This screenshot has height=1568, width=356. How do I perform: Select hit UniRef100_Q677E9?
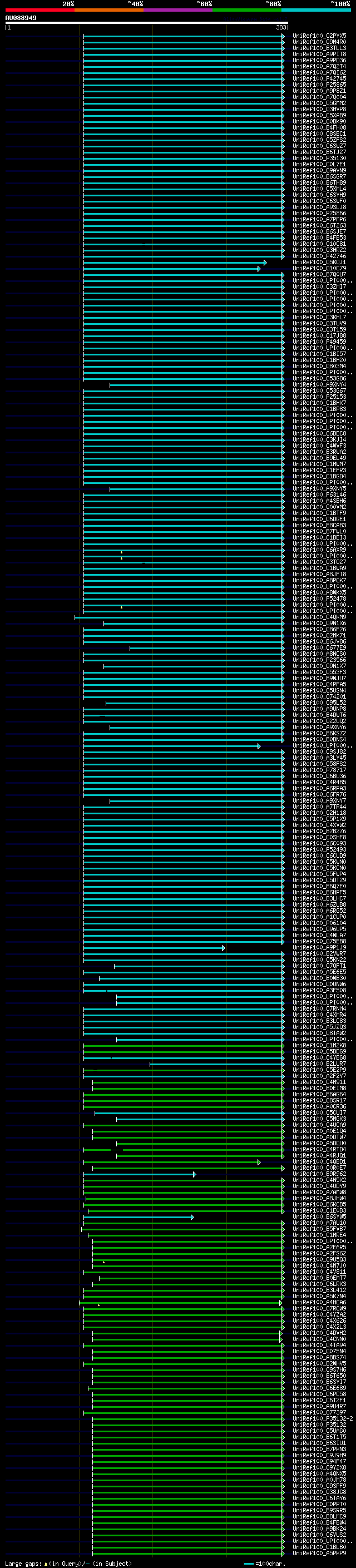click(x=319, y=647)
